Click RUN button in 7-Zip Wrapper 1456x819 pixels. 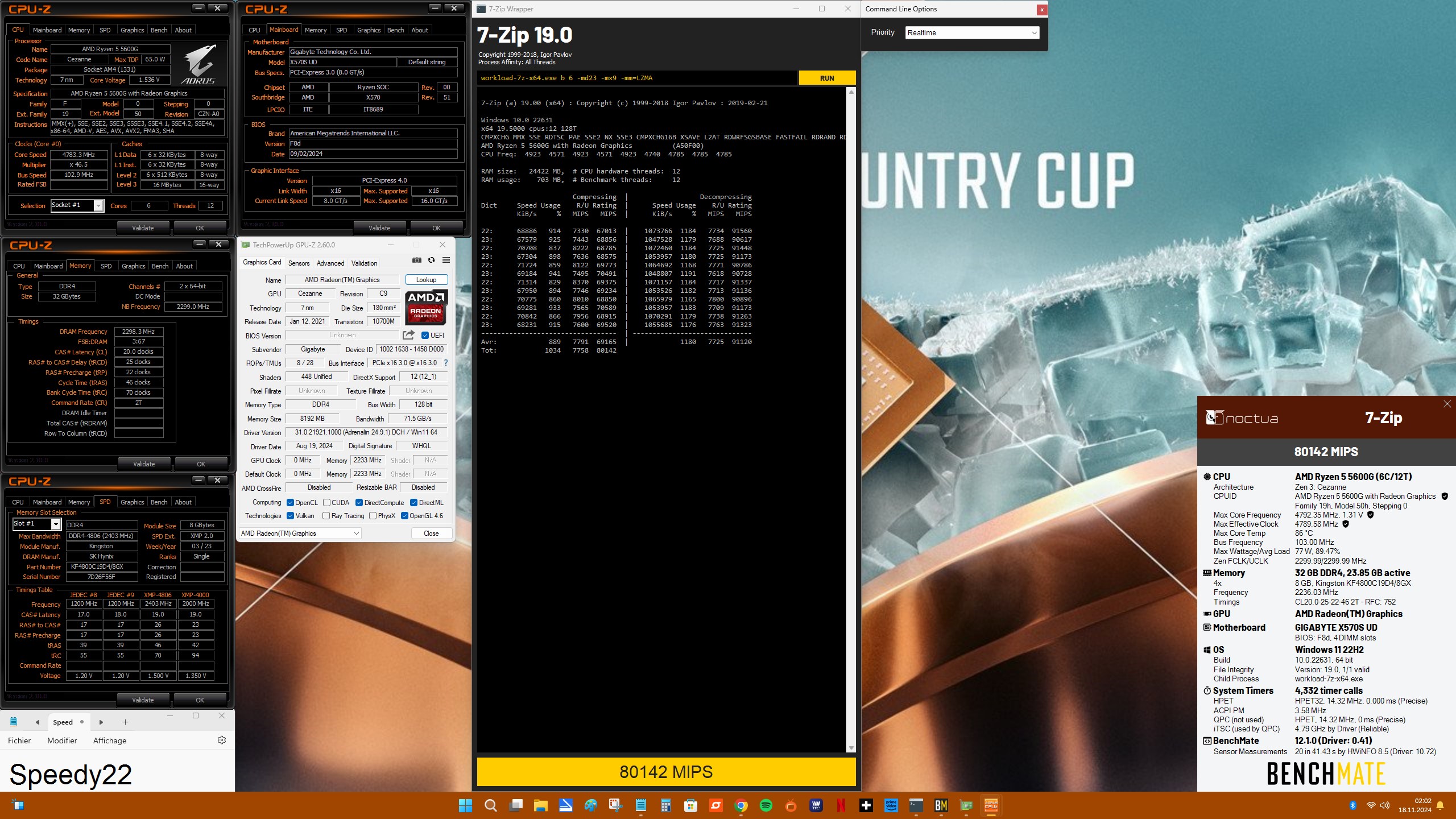pyautogui.click(x=827, y=78)
